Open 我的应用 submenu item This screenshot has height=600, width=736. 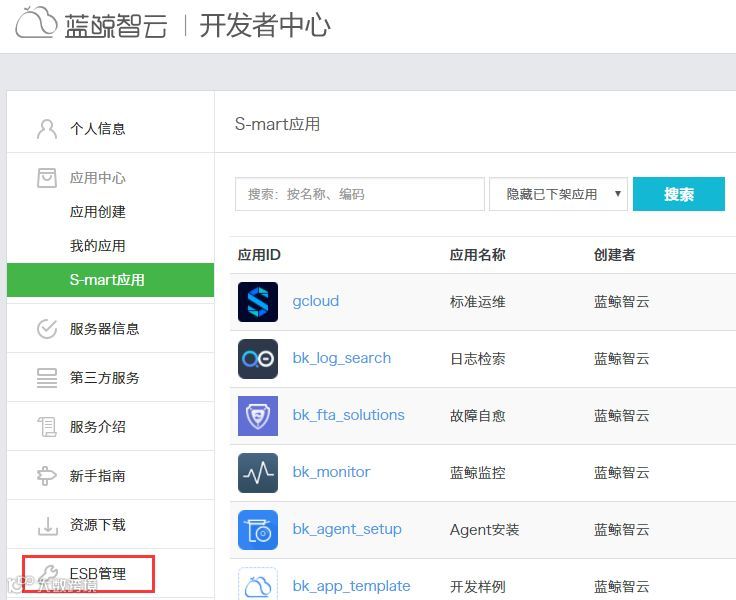97,246
